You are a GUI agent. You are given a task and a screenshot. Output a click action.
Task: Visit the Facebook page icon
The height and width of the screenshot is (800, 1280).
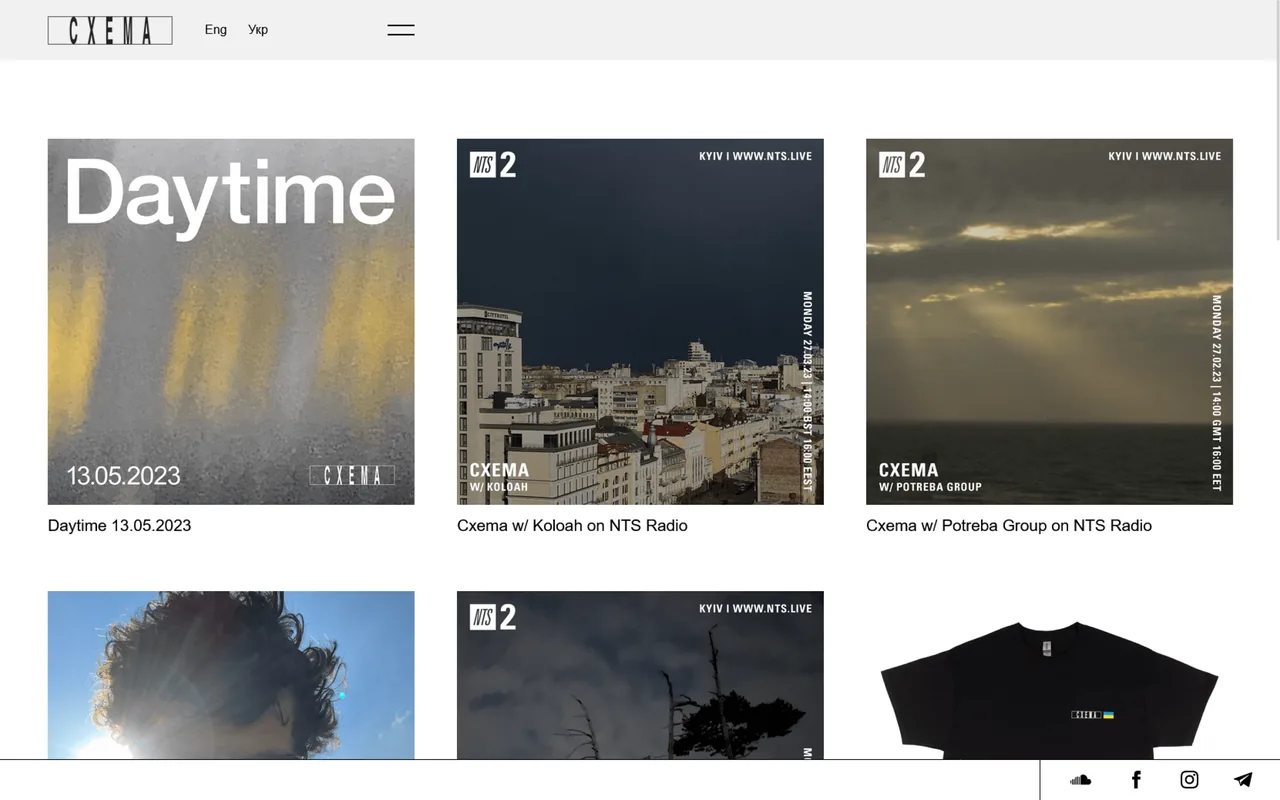pyautogui.click(x=1136, y=780)
